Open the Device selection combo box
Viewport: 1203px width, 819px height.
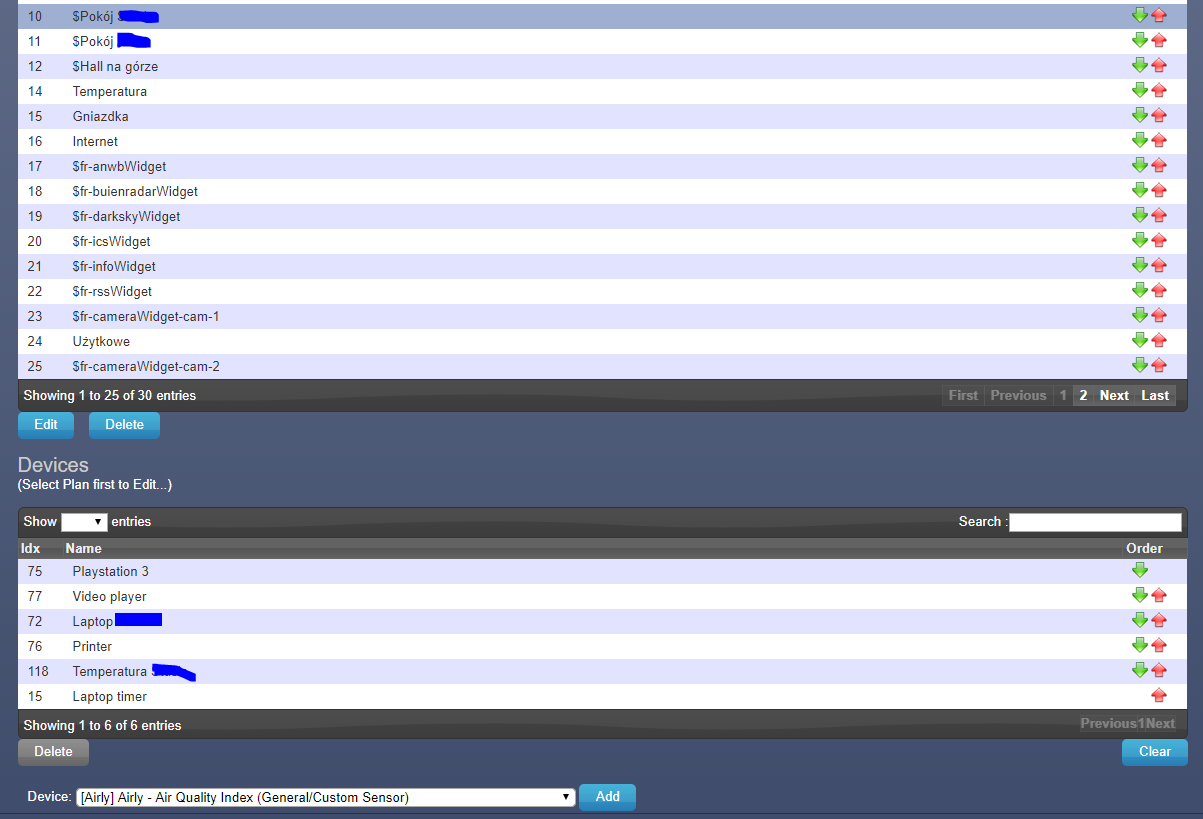[326, 797]
